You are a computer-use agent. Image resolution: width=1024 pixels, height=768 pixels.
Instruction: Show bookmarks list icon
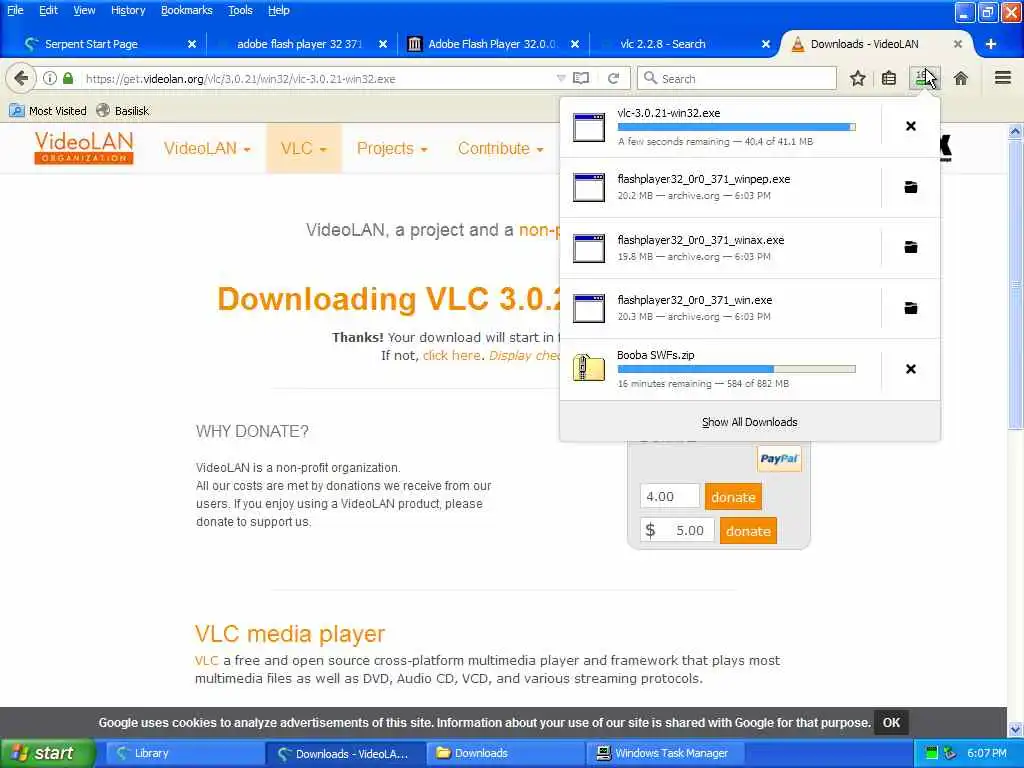(889, 78)
